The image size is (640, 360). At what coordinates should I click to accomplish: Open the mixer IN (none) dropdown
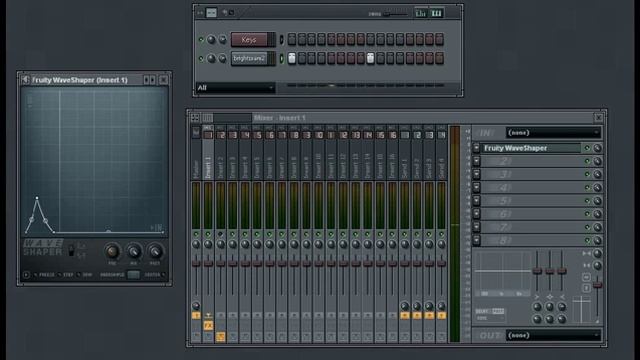point(553,132)
